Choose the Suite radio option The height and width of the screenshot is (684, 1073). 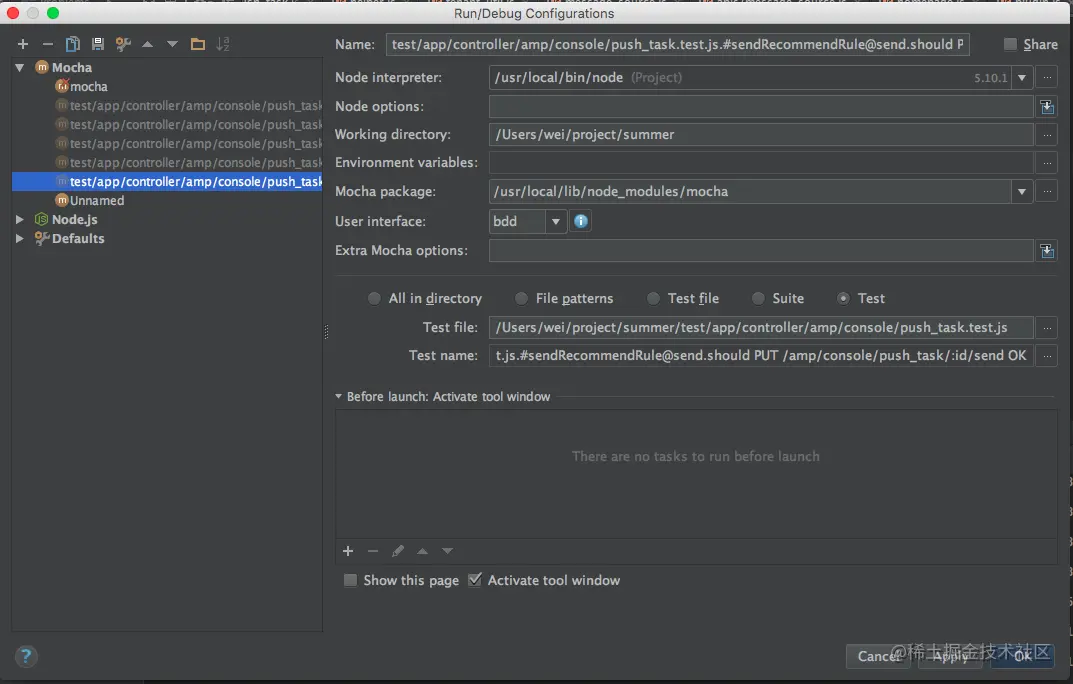pos(758,298)
